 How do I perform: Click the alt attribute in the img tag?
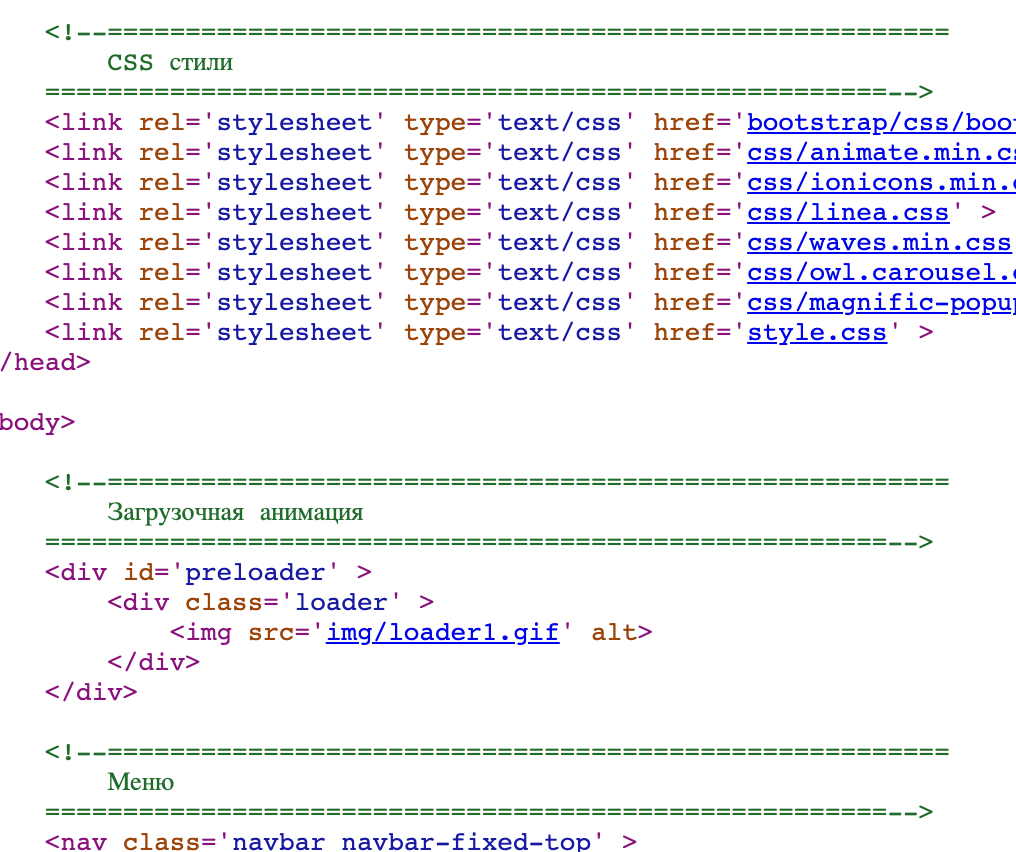coord(614,633)
